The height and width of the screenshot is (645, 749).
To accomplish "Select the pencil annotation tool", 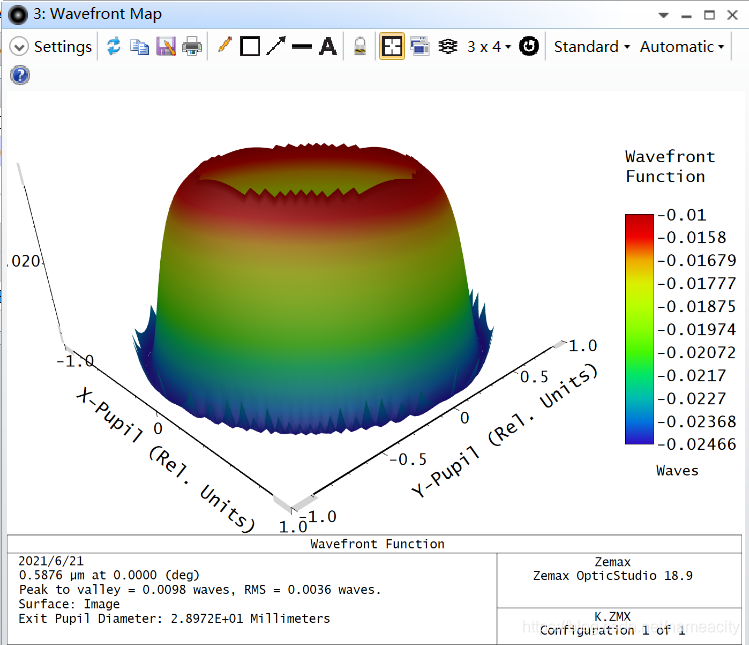I will 225,45.
